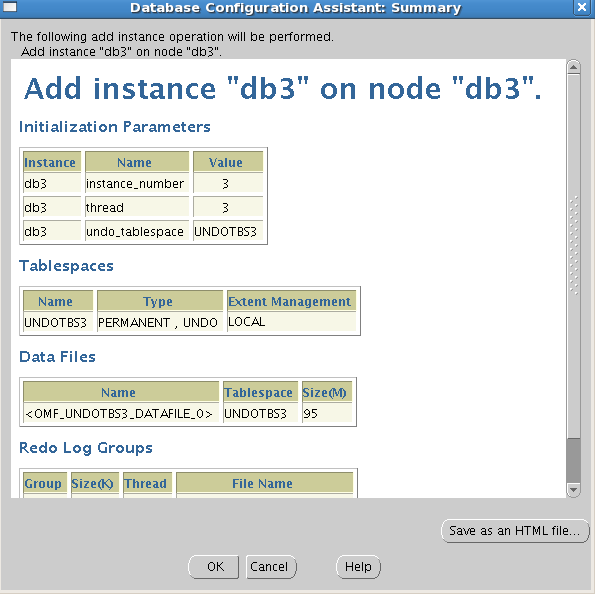595x594 pixels.
Task: Click the scrollbar down arrow
Action: 573,490
